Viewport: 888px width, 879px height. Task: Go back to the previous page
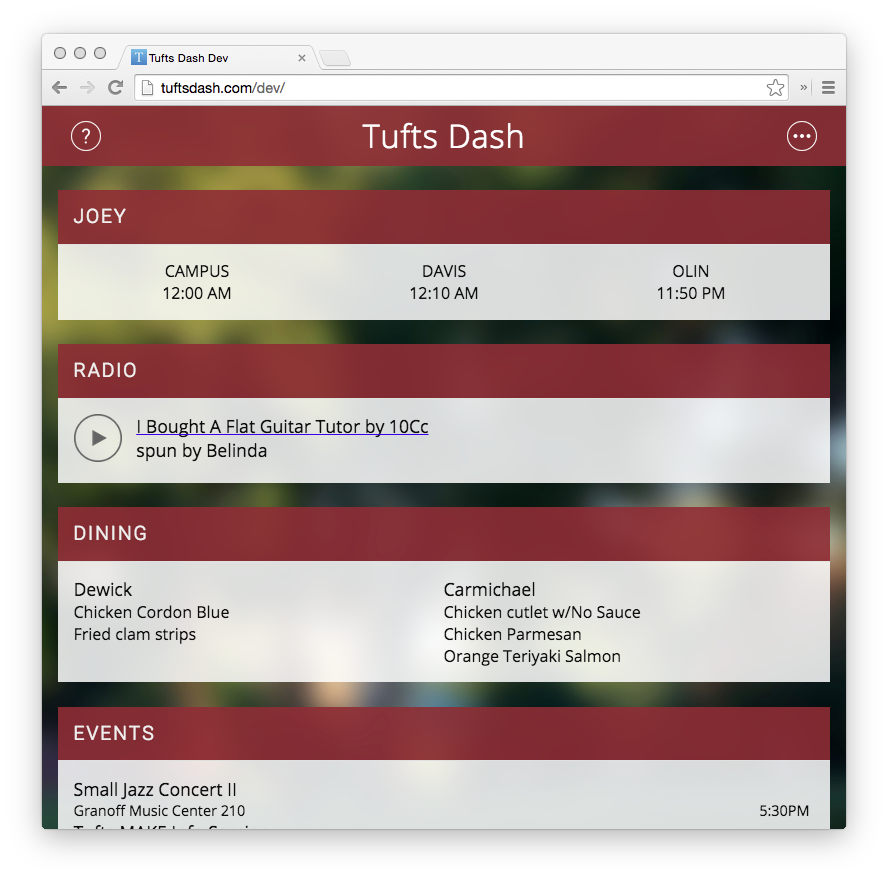pyautogui.click(x=59, y=87)
